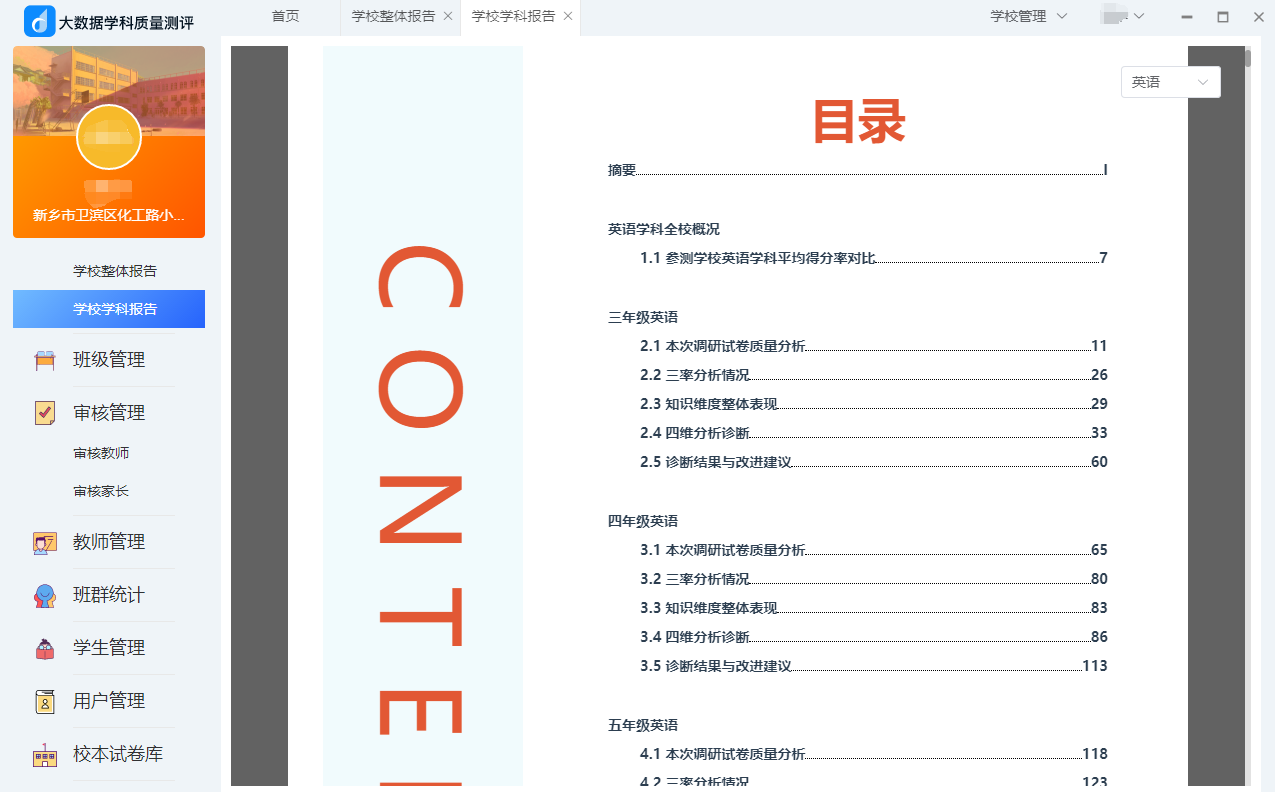Open the user account dropdown arrow
Viewport: 1275px width, 792px height.
pos(1138,16)
